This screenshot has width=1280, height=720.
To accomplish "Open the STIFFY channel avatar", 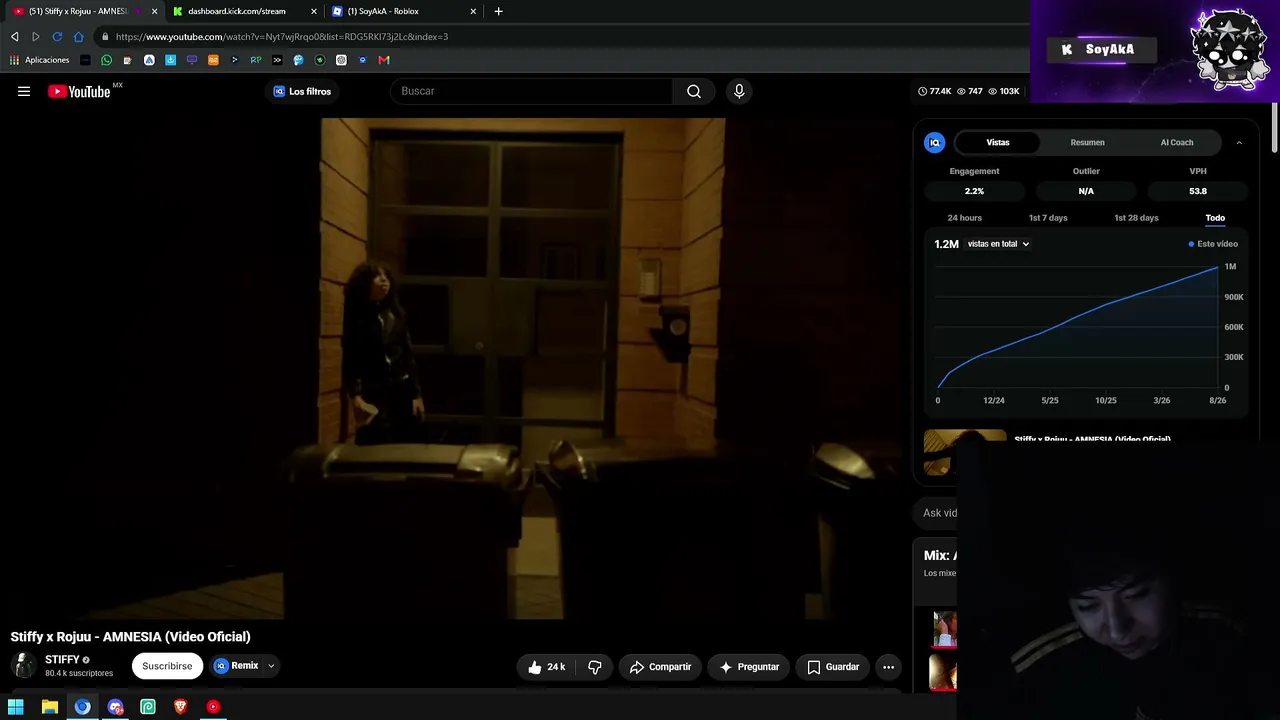I will click(x=24, y=666).
